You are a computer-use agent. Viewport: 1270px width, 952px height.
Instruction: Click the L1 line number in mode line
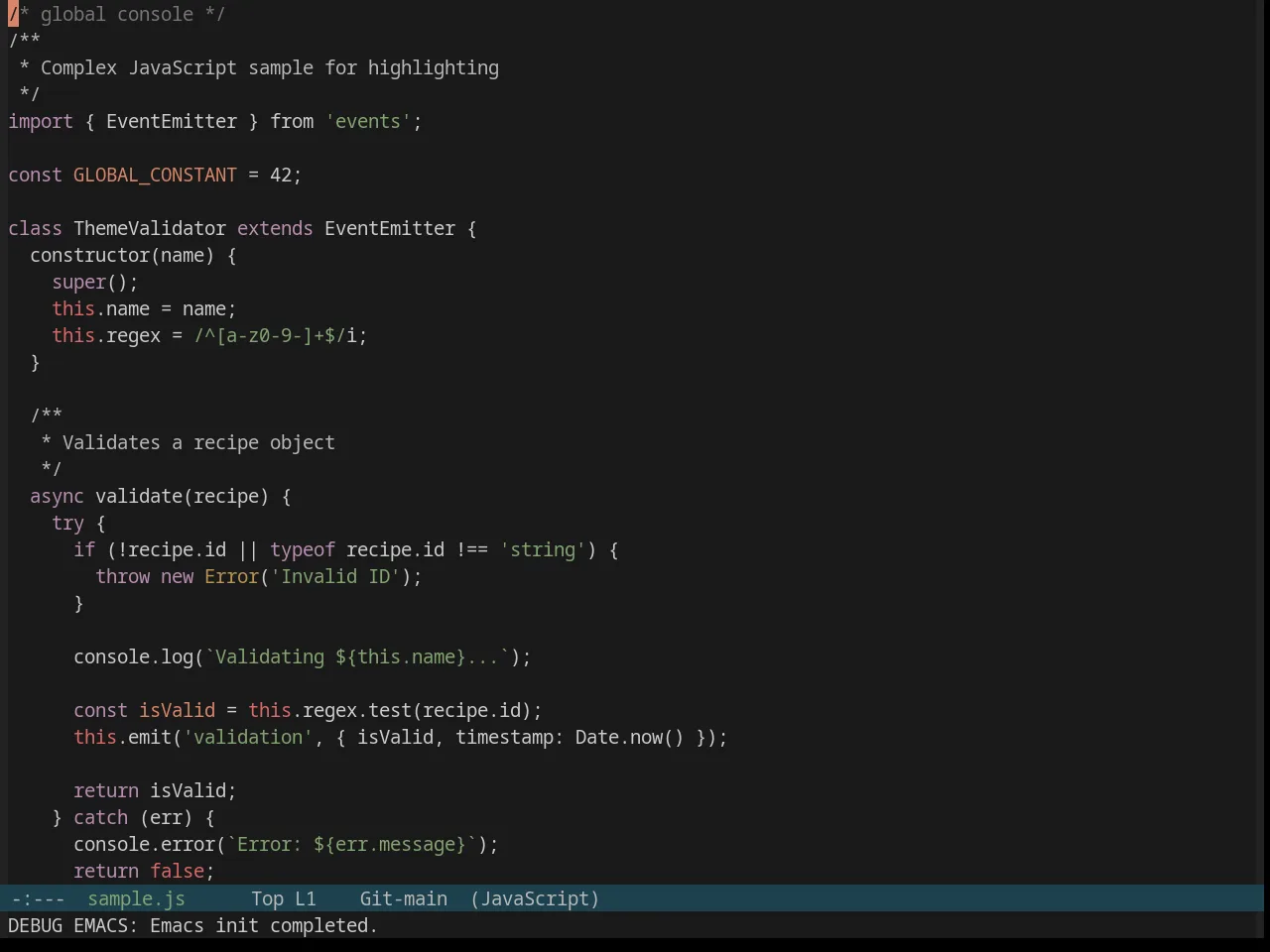[x=305, y=898]
